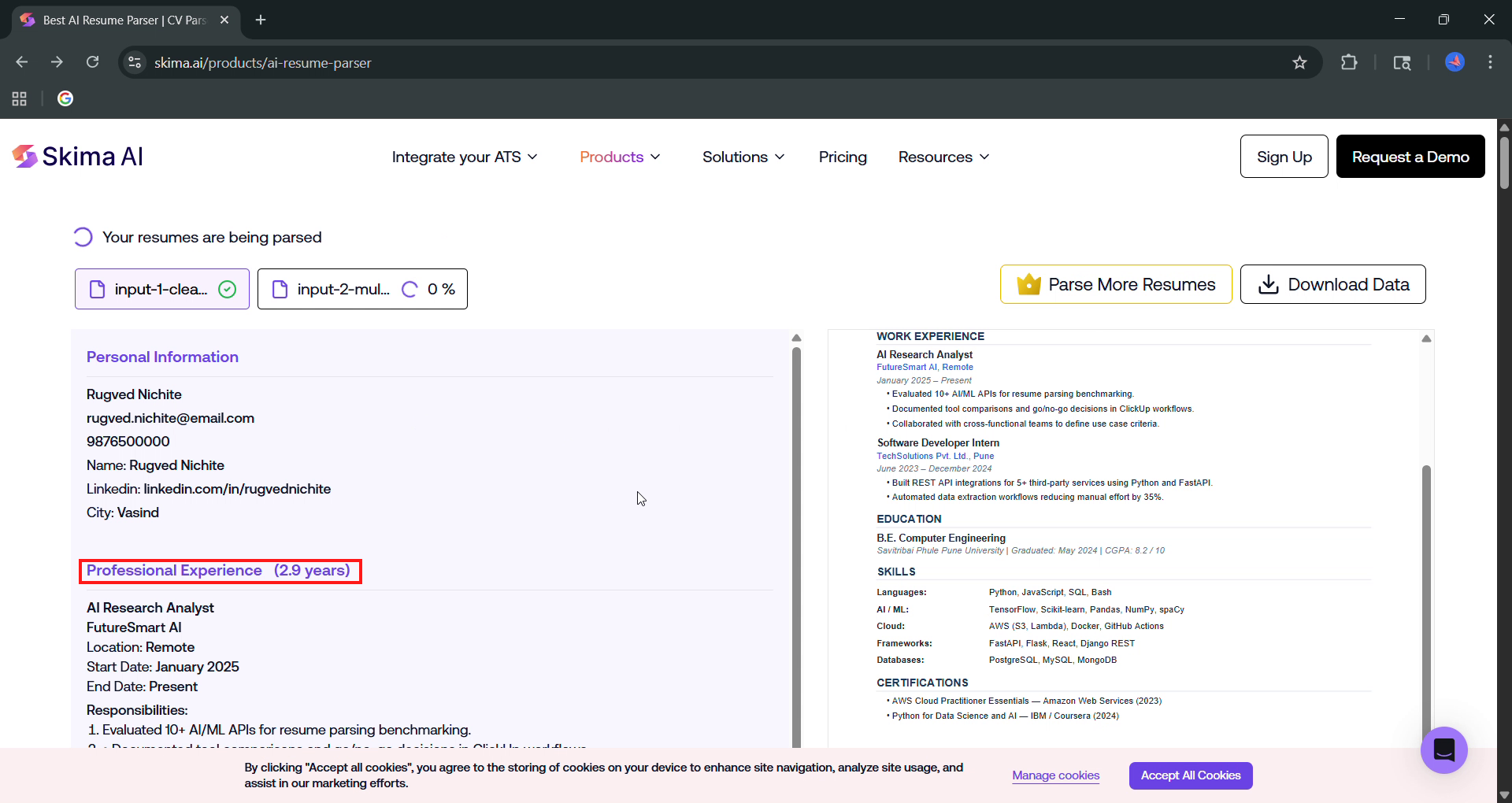
Task: Click the Skima AI logo
Action: coord(77,157)
